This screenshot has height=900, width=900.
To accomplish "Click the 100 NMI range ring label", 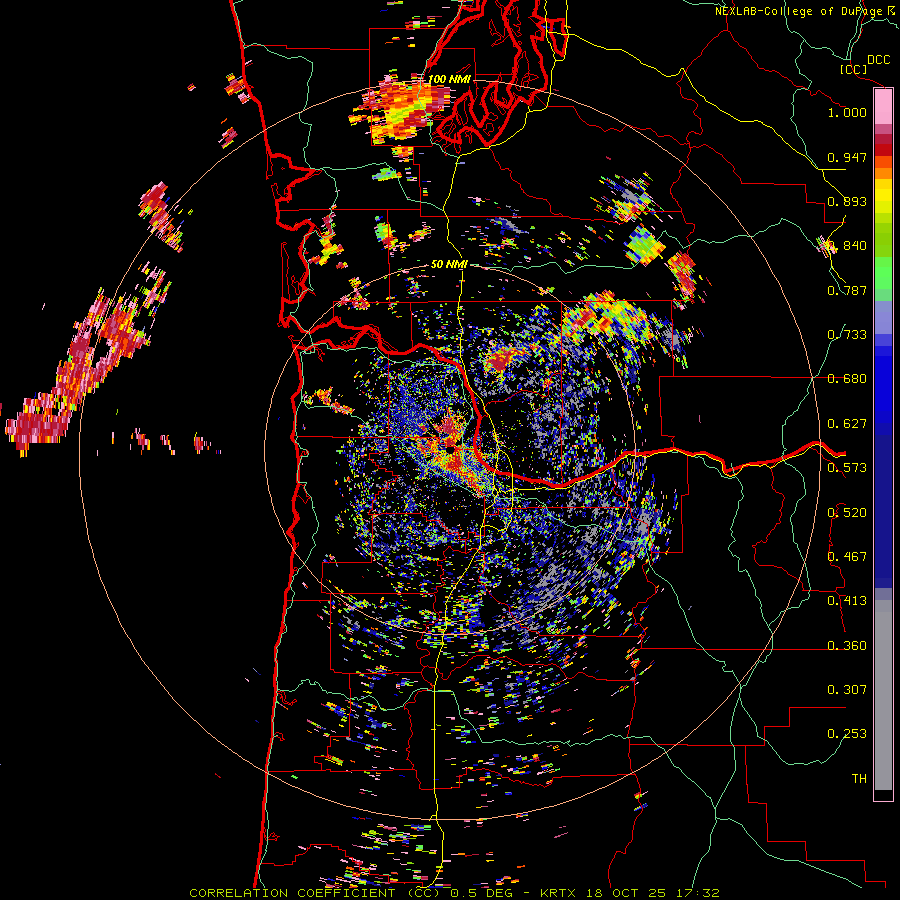I will pyautogui.click(x=449, y=79).
